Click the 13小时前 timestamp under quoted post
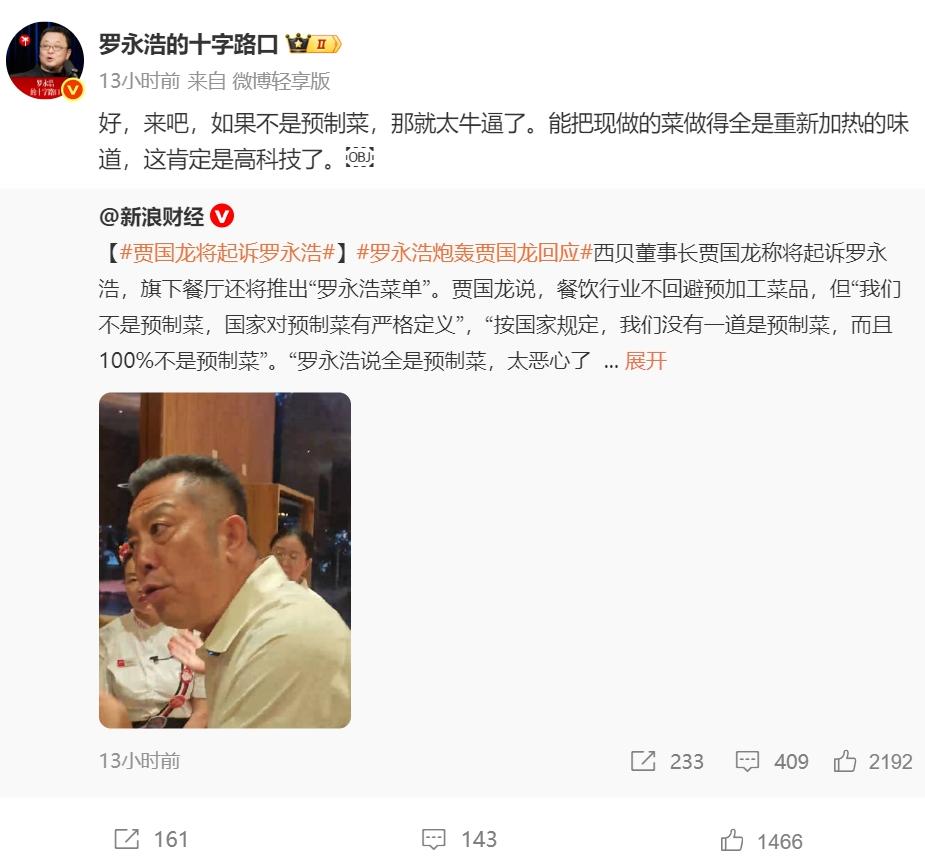This screenshot has height=867, width=925. (x=139, y=761)
